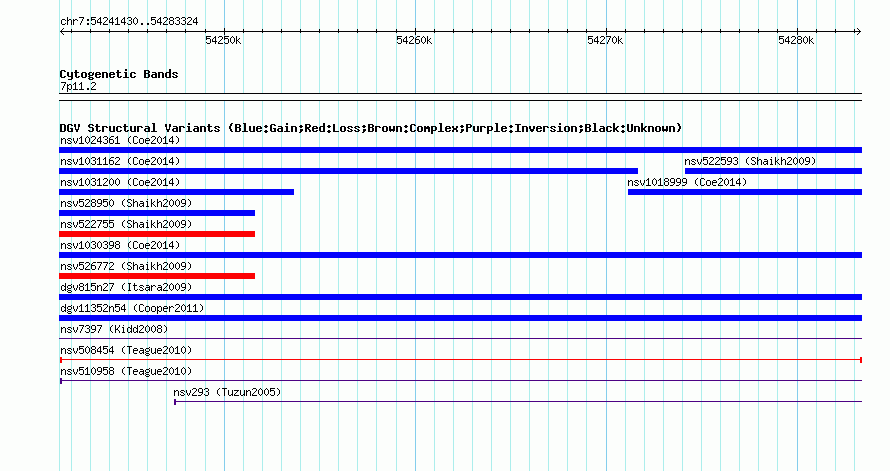890x471 pixels.
Task: Click the blue gain bar under nsv522593
Action: (773, 171)
